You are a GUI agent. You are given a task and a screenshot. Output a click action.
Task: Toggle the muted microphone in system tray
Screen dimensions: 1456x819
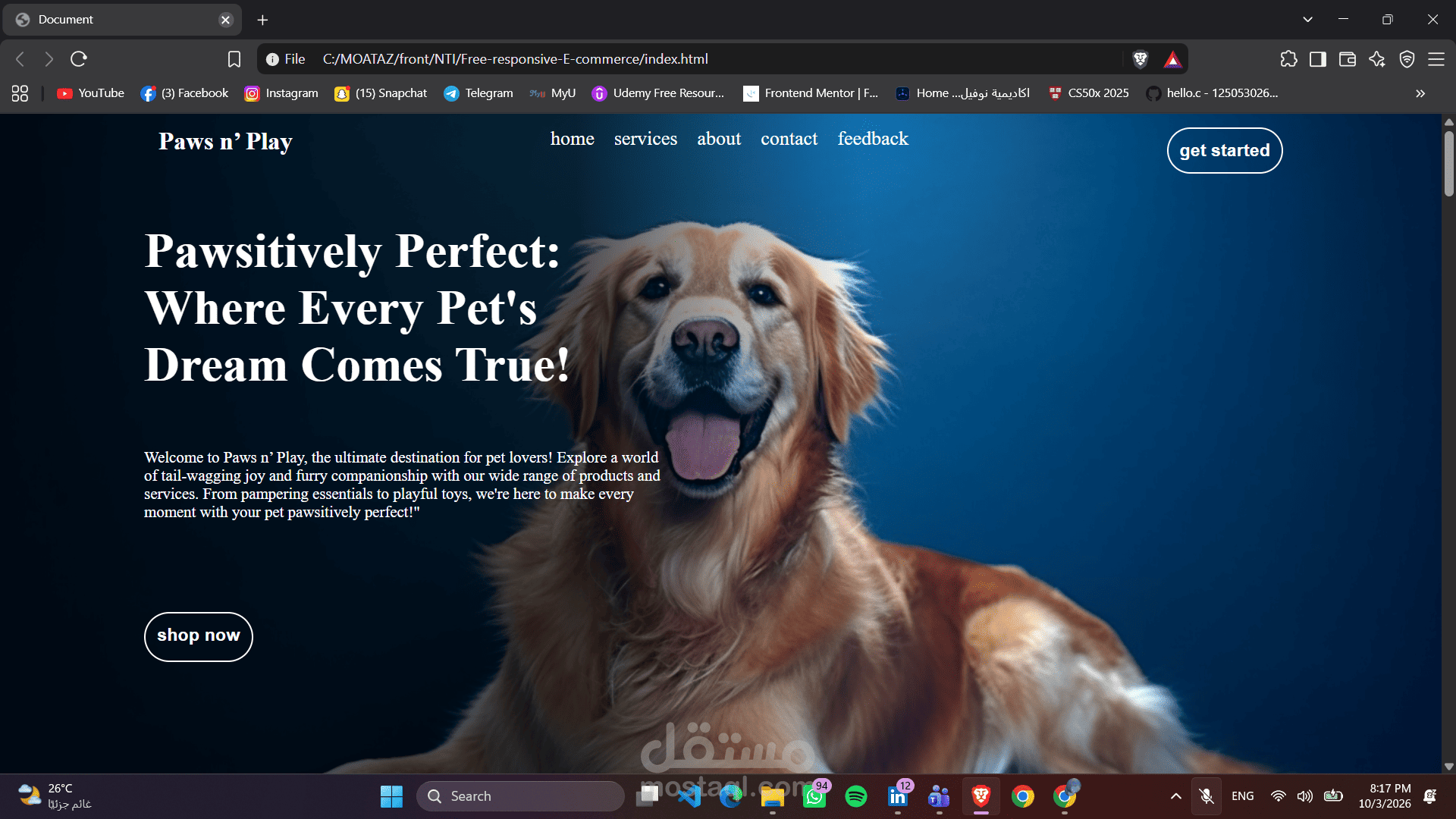click(1207, 796)
